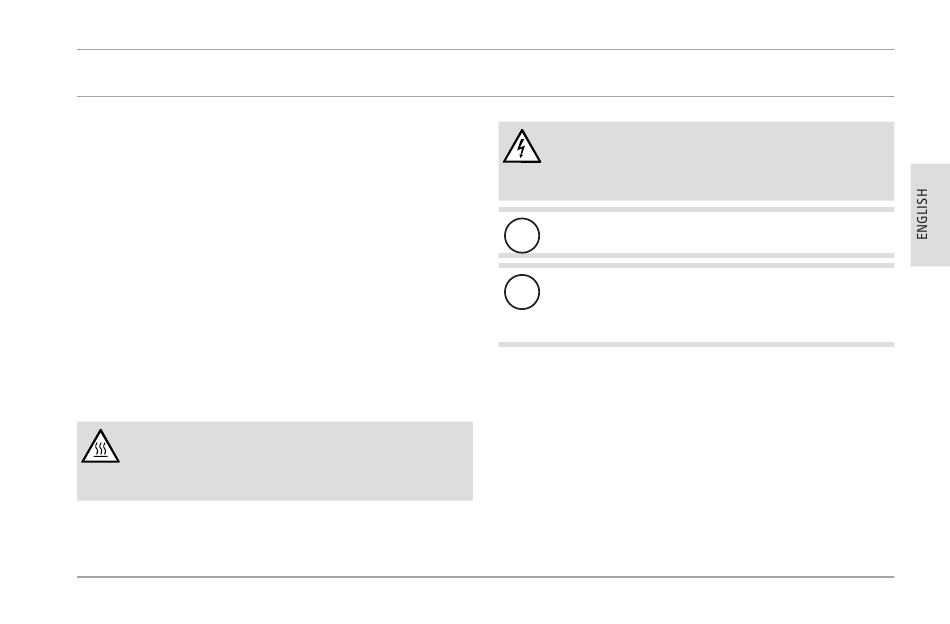The height and width of the screenshot is (624, 950).
Task: Click the electrical hazard lightning triangle icon
Action: tap(522, 146)
